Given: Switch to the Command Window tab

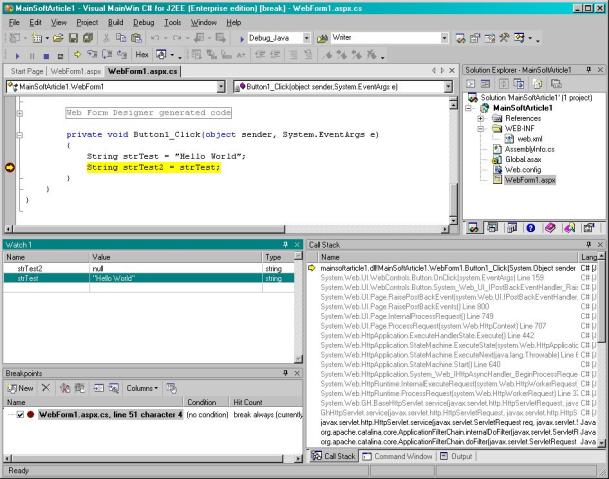Looking at the screenshot, I should (x=398, y=456).
